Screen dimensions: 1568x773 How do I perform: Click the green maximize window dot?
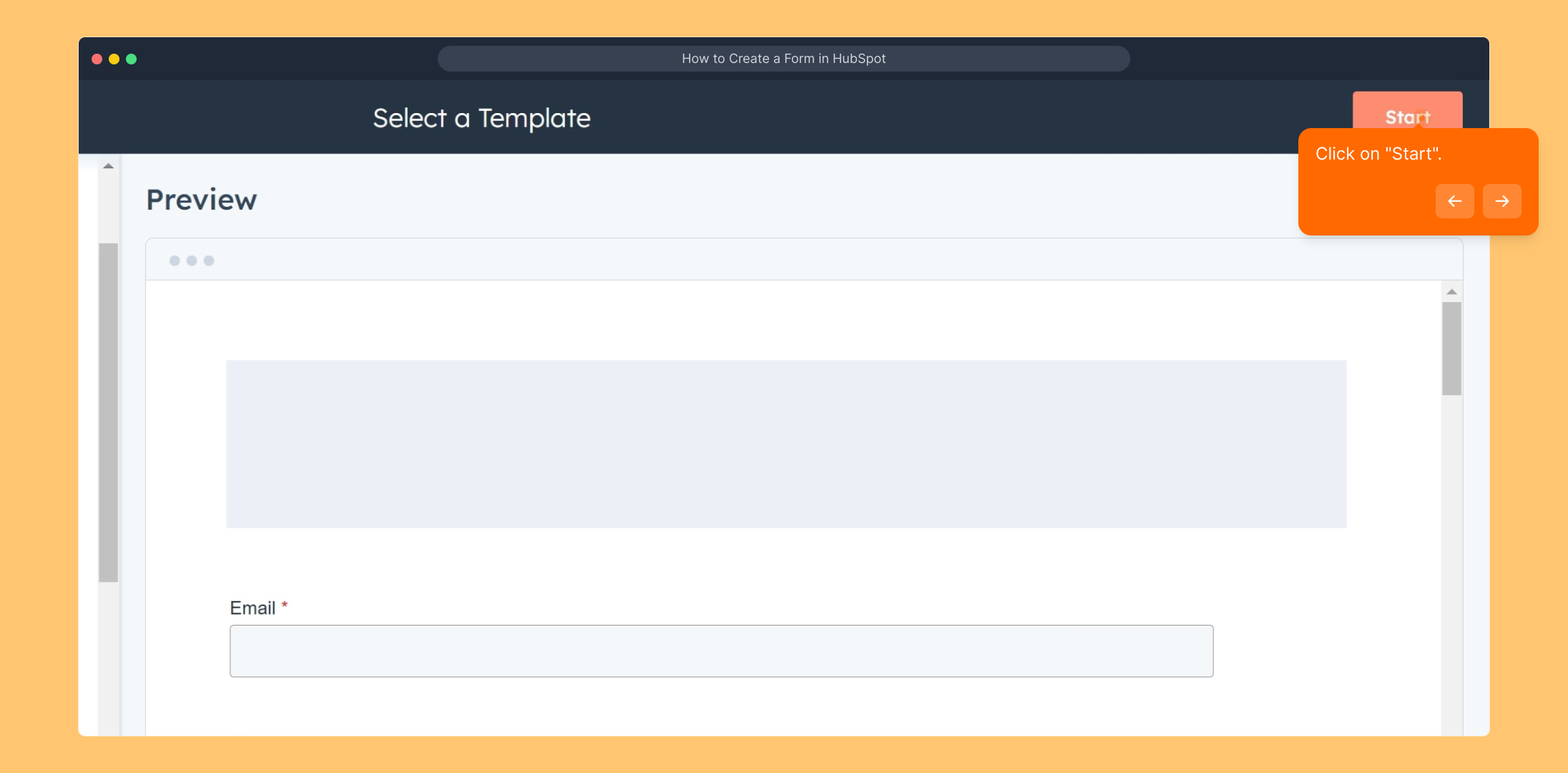[131, 59]
